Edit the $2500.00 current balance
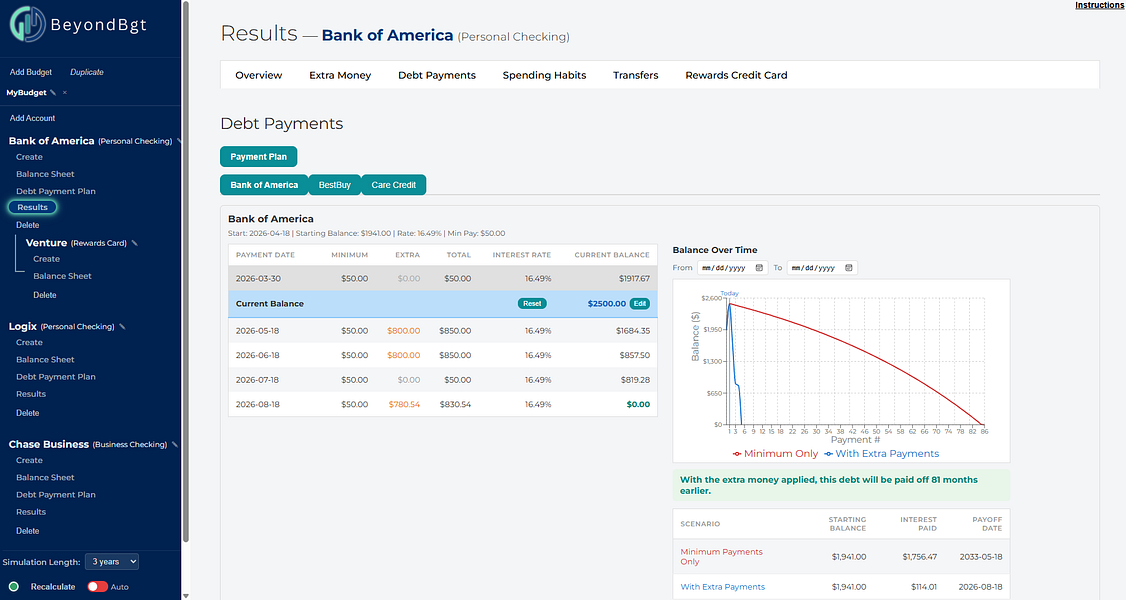The height and width of the screenshot is (600, 1126). point(639,304)
